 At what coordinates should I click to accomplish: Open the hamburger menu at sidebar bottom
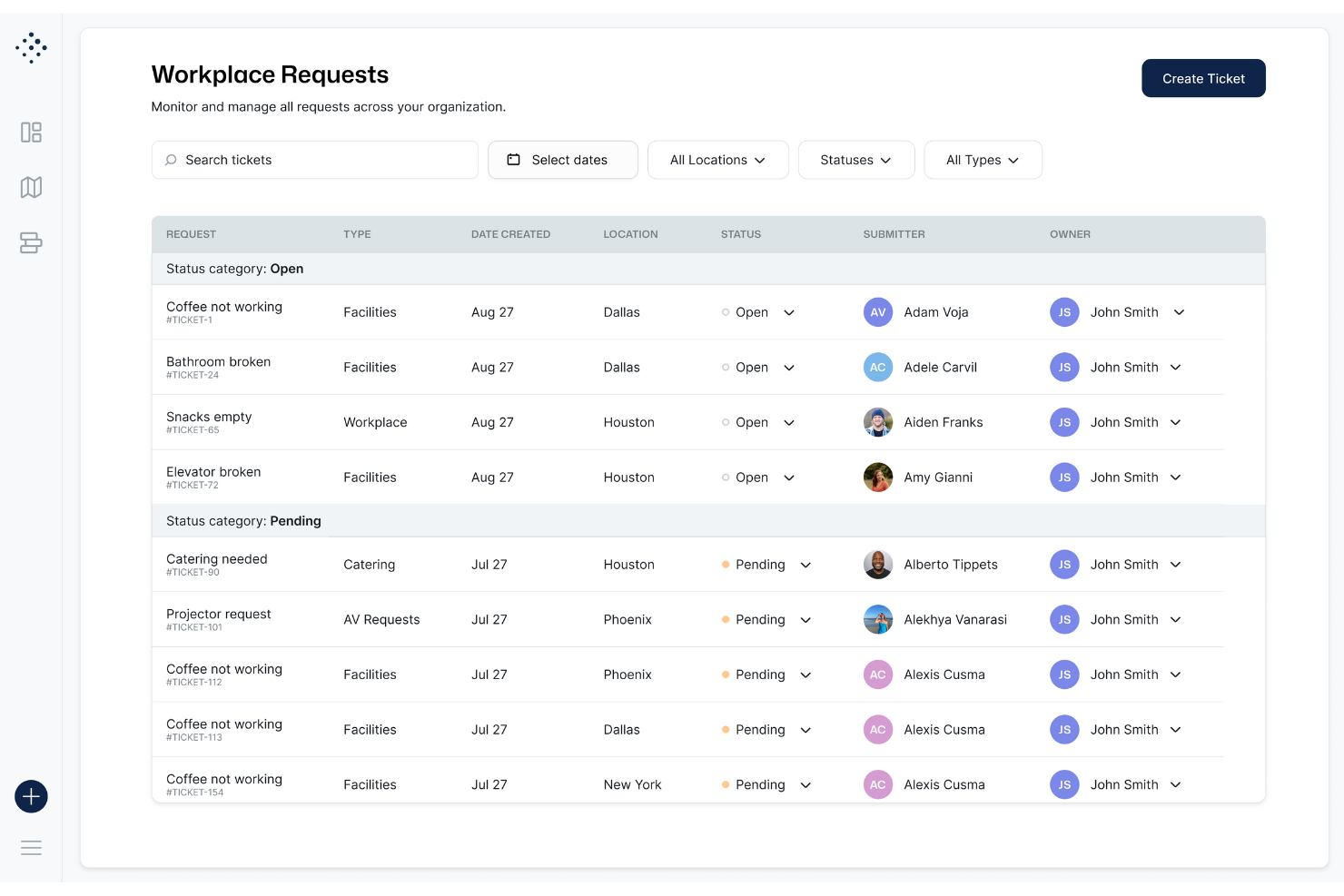click(31, 847)
